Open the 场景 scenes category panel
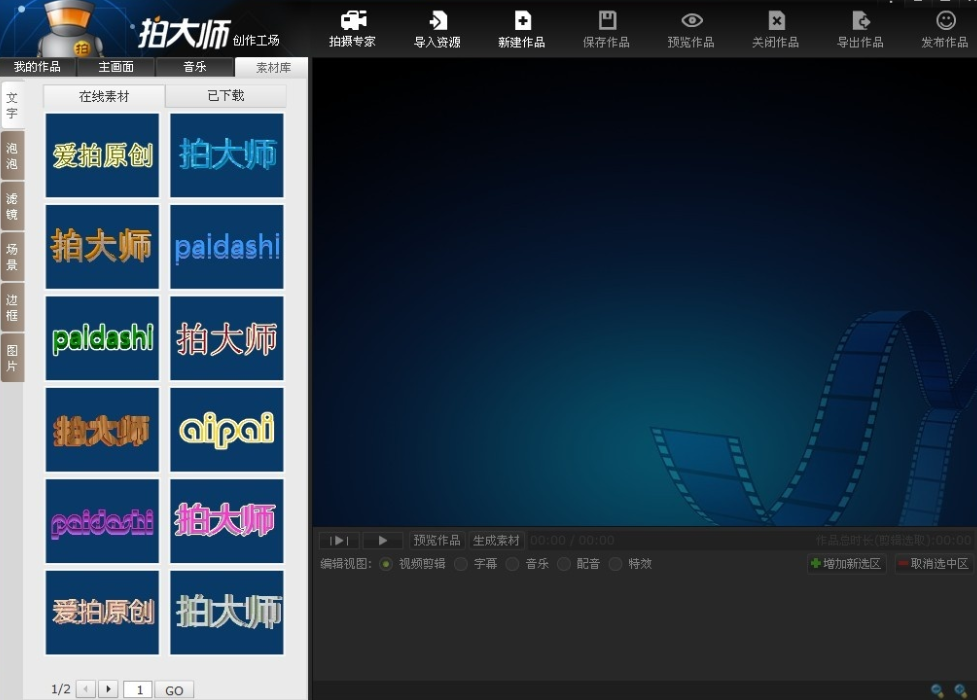The height and width of the screenshot is (700, 977). tap(12, 258)
